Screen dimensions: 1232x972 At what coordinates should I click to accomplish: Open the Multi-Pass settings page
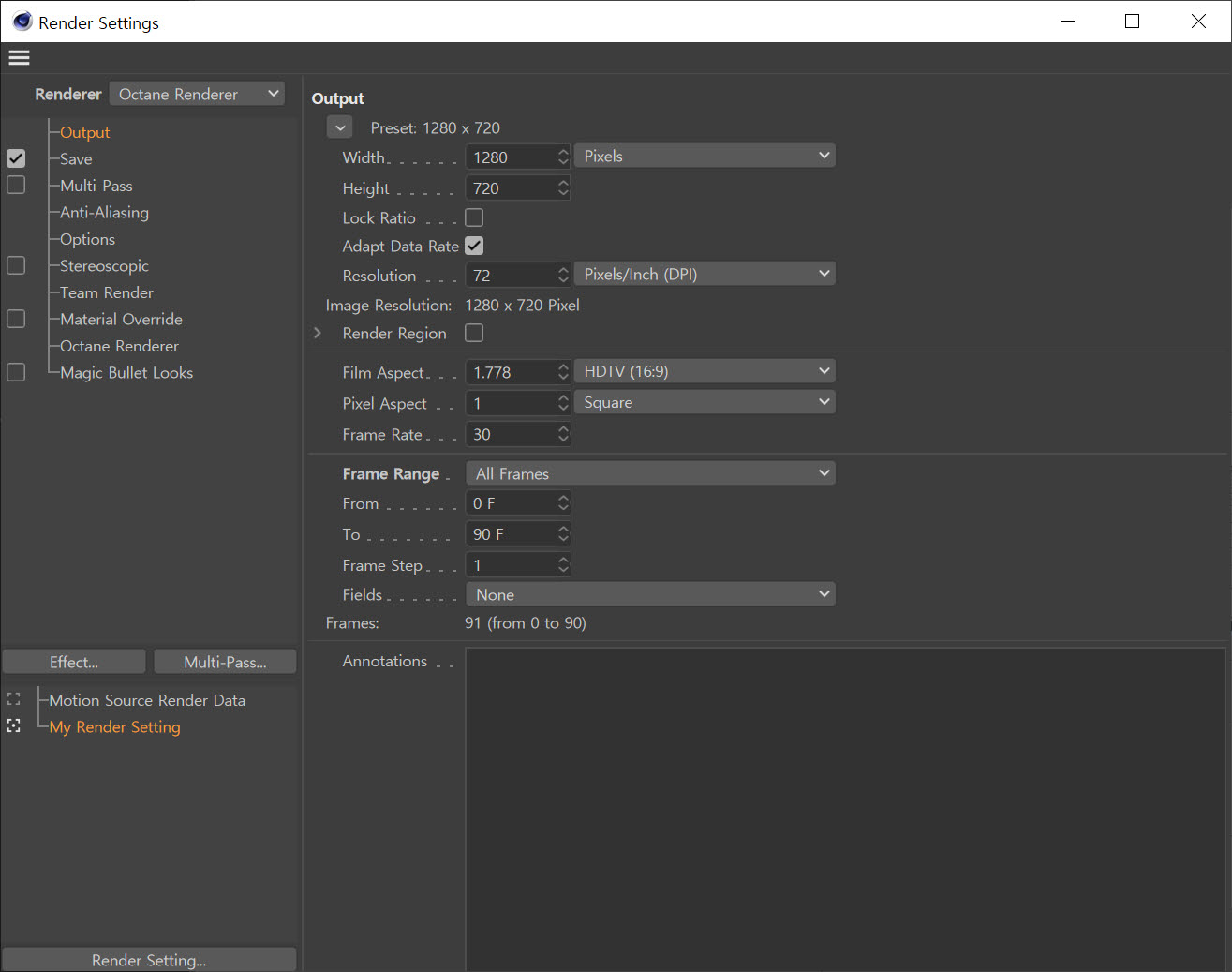pyautogui.click(x=96, y=186)
